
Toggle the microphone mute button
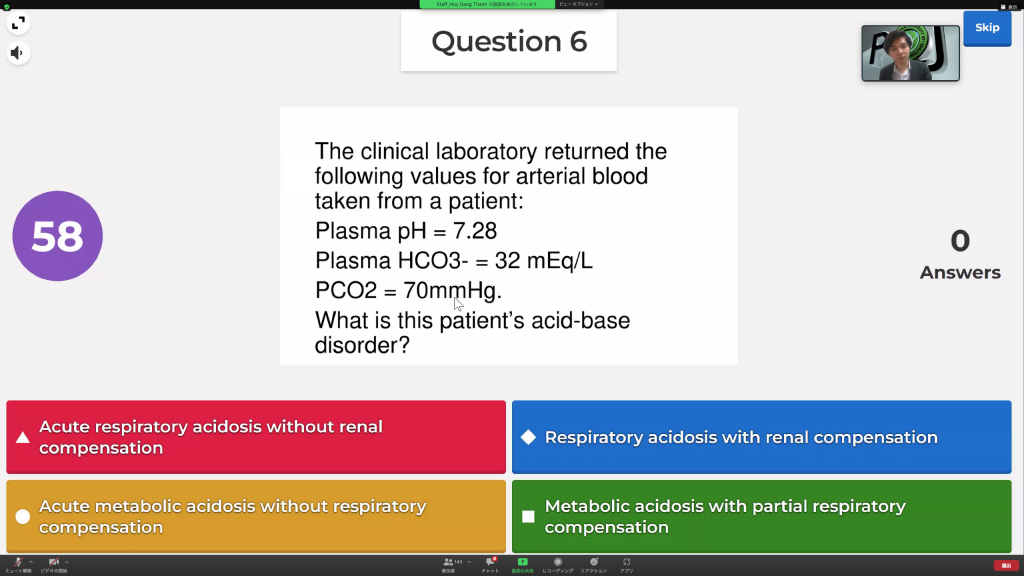[x=18, y=563]
